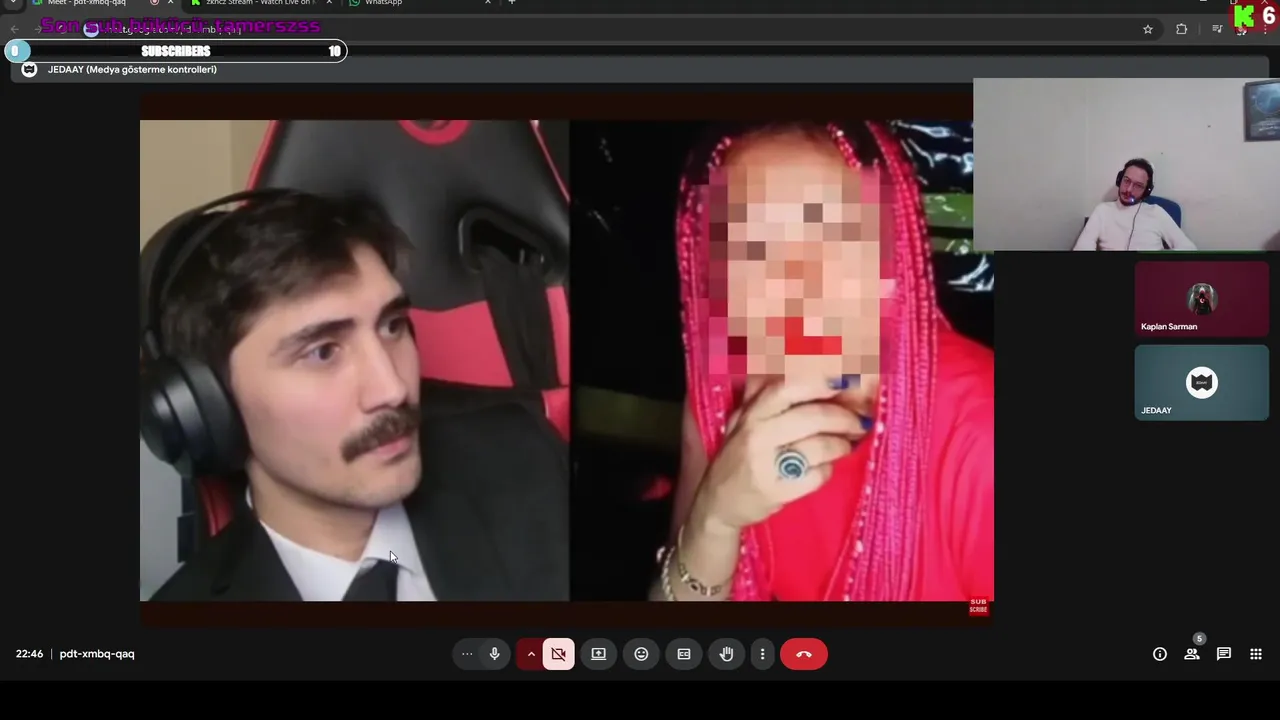
Task: Click the present screen icon
Action: 598,654
